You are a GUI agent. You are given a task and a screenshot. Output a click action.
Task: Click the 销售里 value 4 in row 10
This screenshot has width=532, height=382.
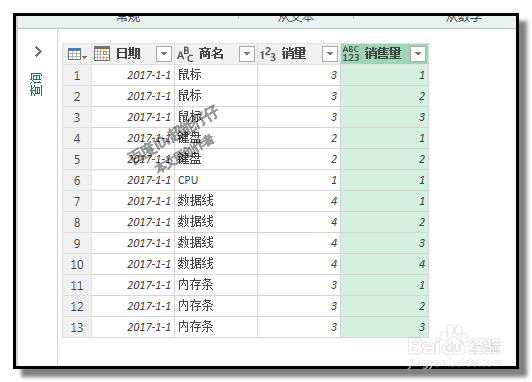coord(384,265)
